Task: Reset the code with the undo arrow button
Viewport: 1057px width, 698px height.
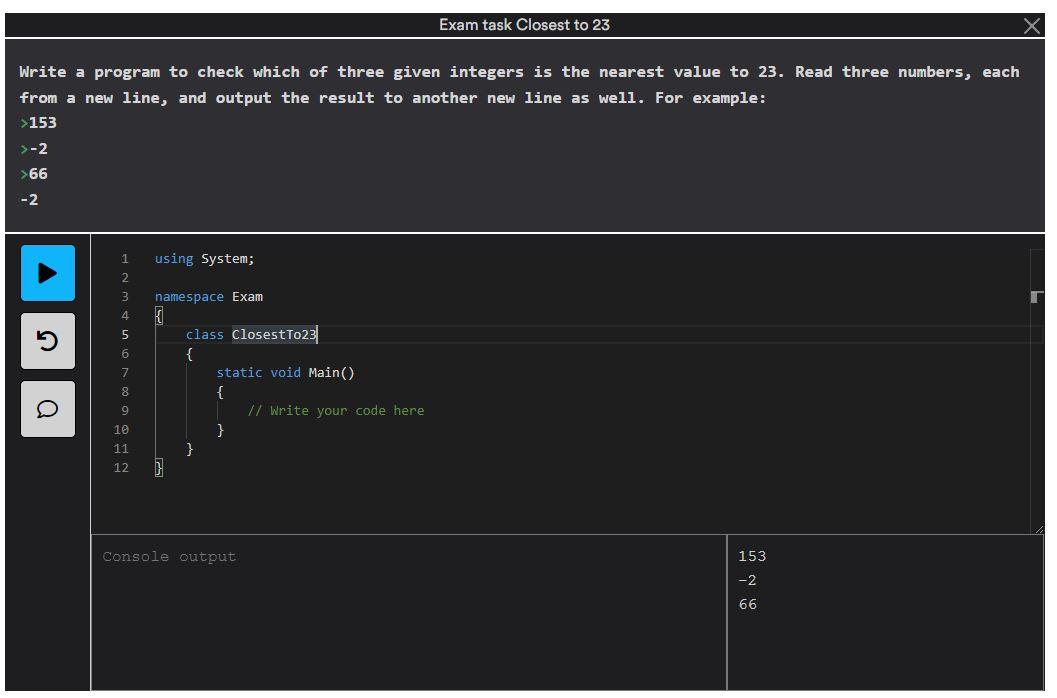Action: pos(48,341)
